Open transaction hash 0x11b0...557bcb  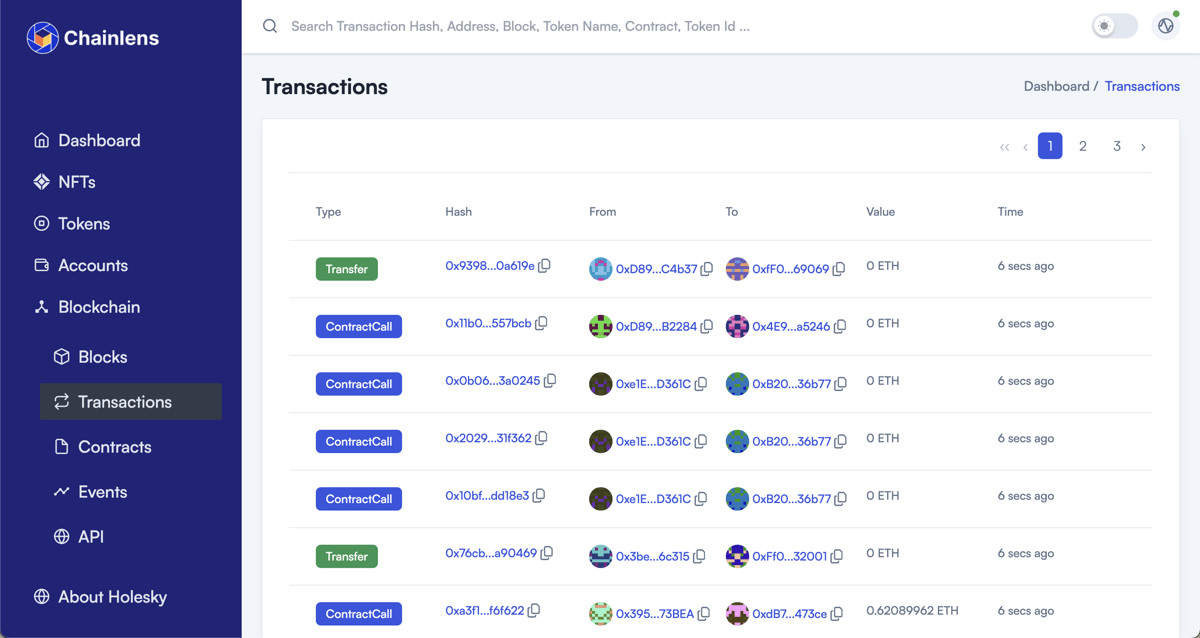point(488,323)
